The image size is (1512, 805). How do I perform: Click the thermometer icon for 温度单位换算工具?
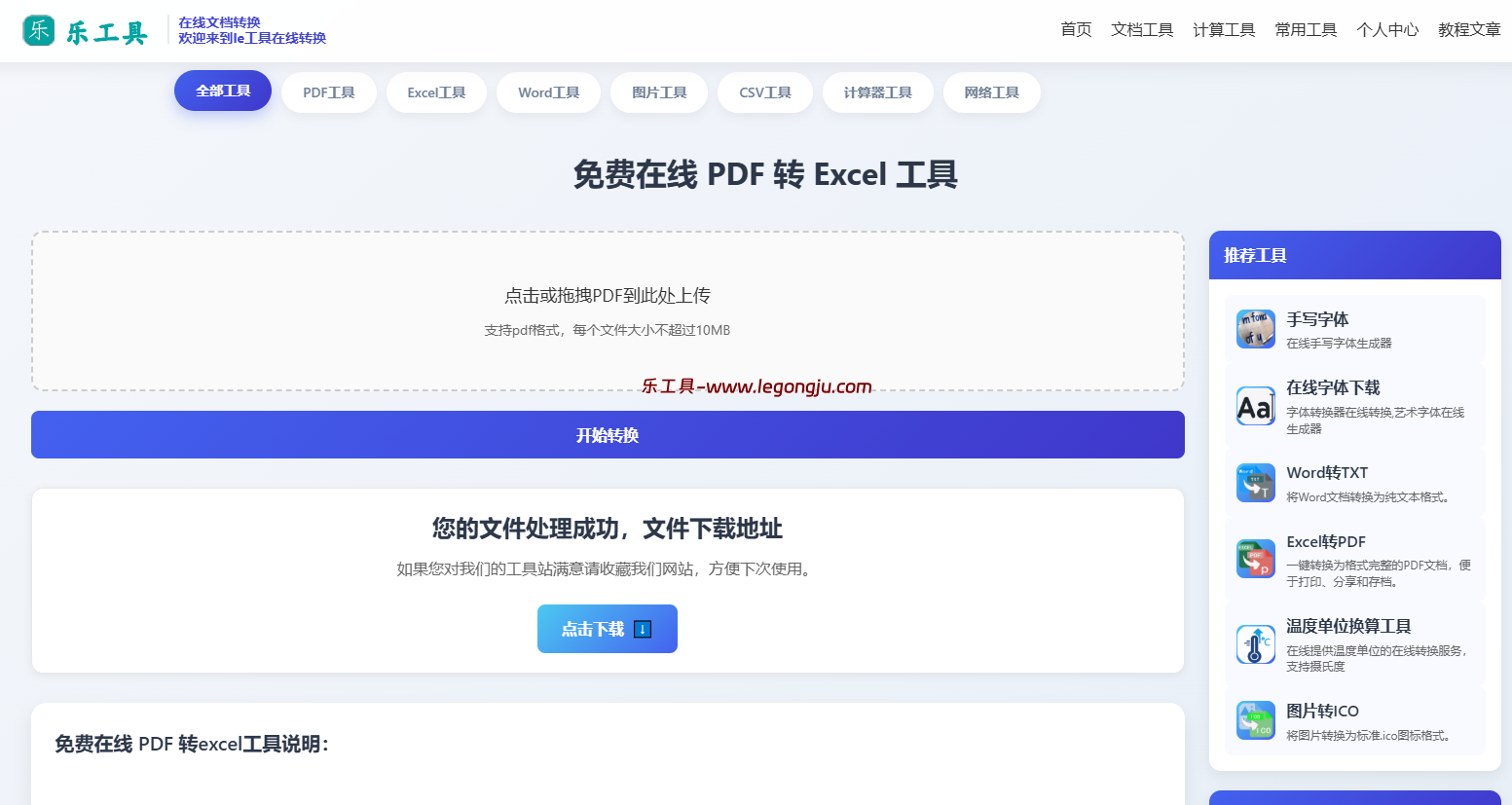[1255, 643]
